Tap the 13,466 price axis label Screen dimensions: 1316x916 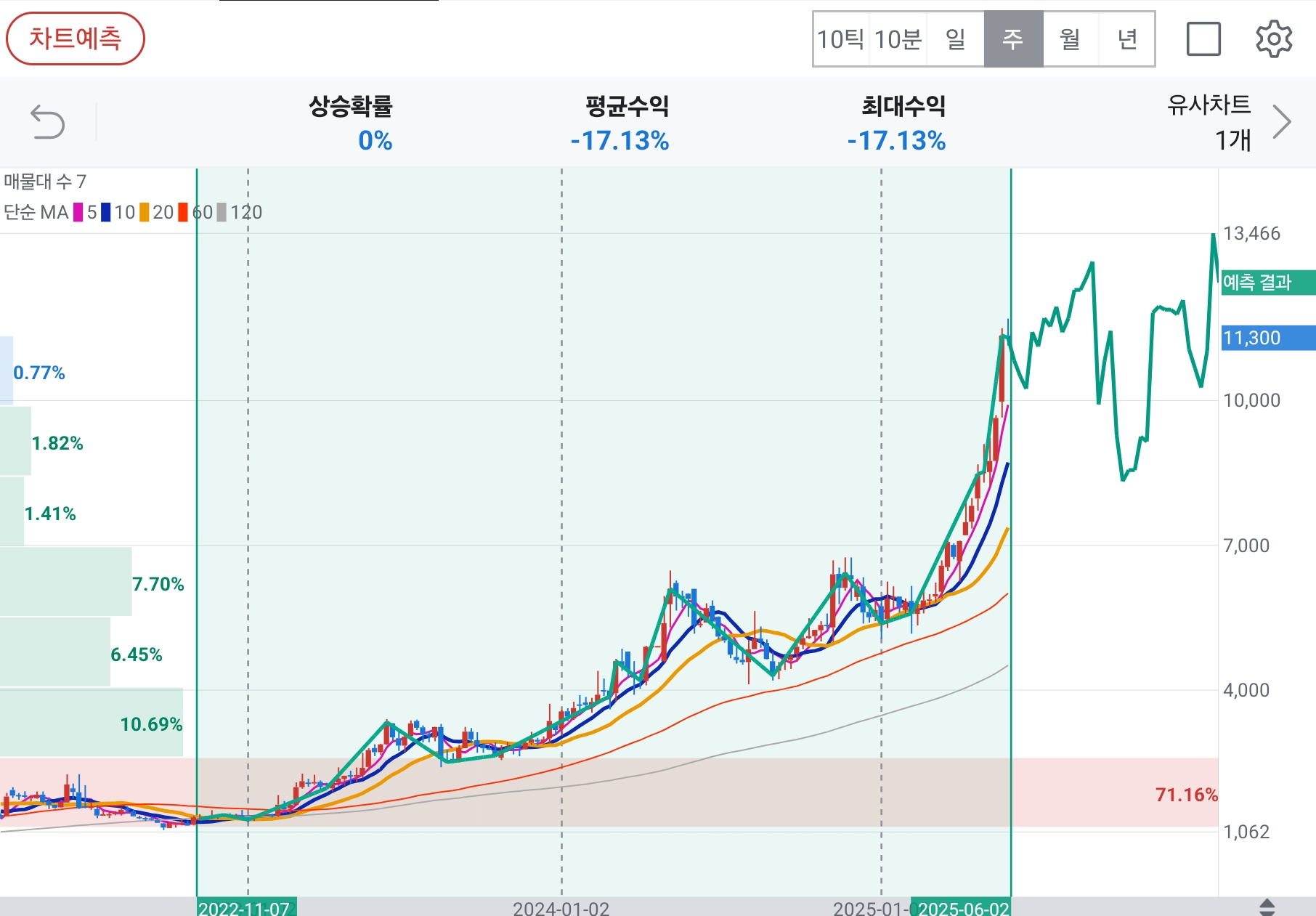coord(1251,233)
